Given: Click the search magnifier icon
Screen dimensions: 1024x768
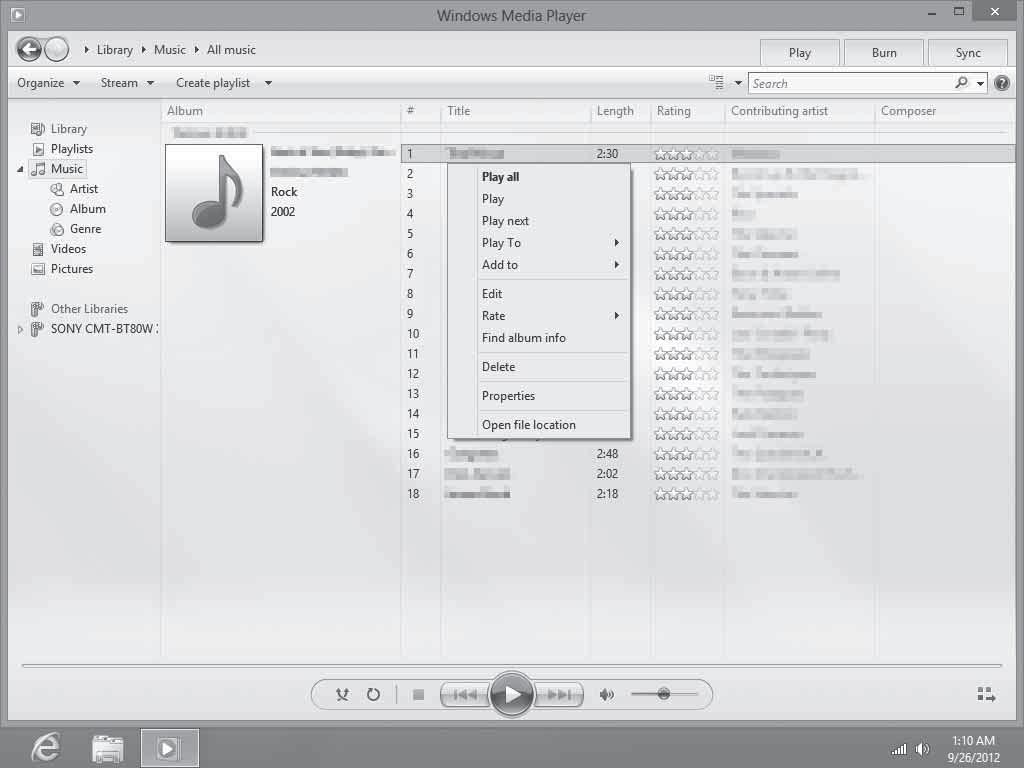Looking at the screenshot, I should click(961, 83).
